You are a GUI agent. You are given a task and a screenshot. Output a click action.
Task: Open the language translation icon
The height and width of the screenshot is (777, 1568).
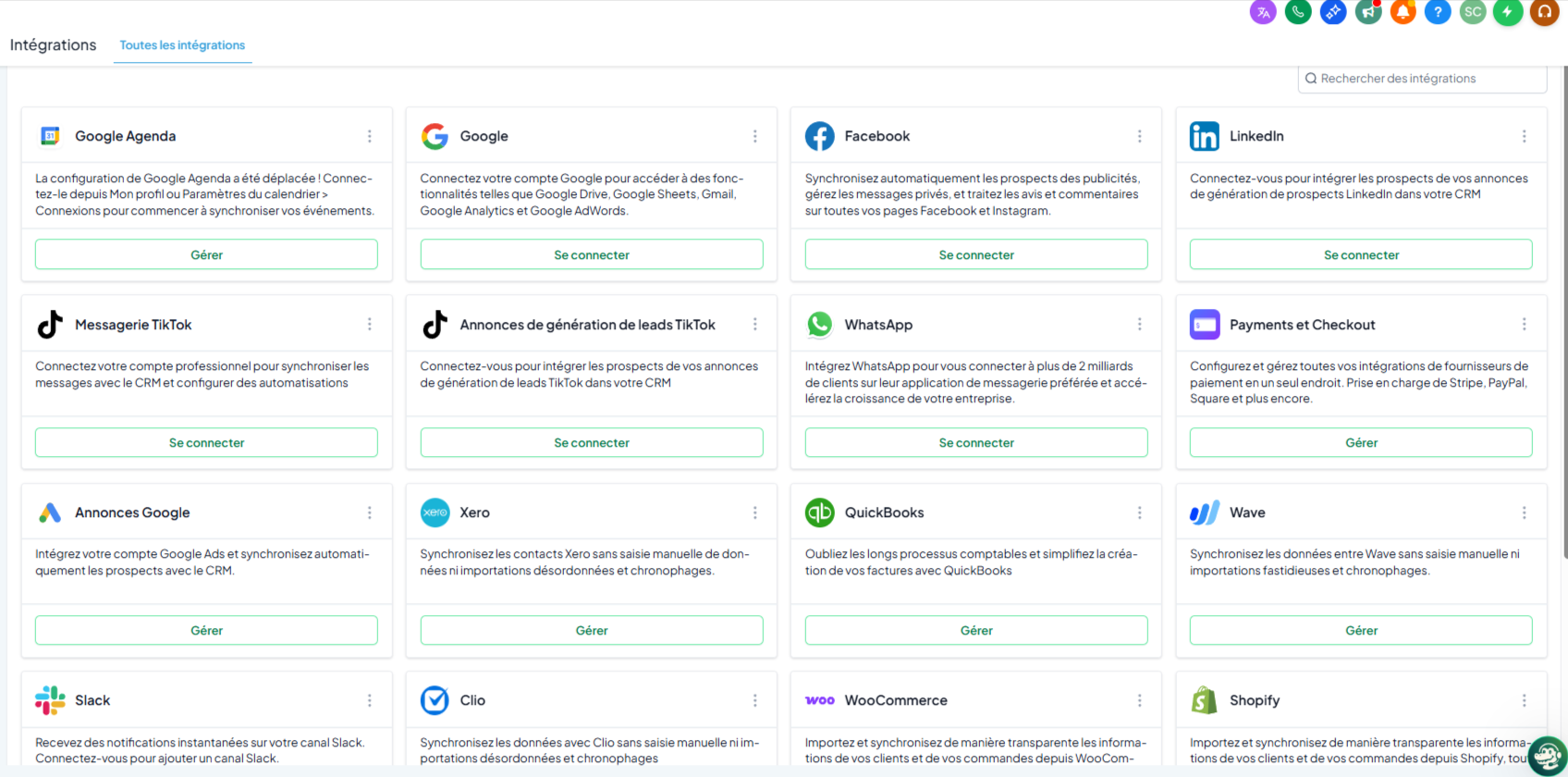1263,12
